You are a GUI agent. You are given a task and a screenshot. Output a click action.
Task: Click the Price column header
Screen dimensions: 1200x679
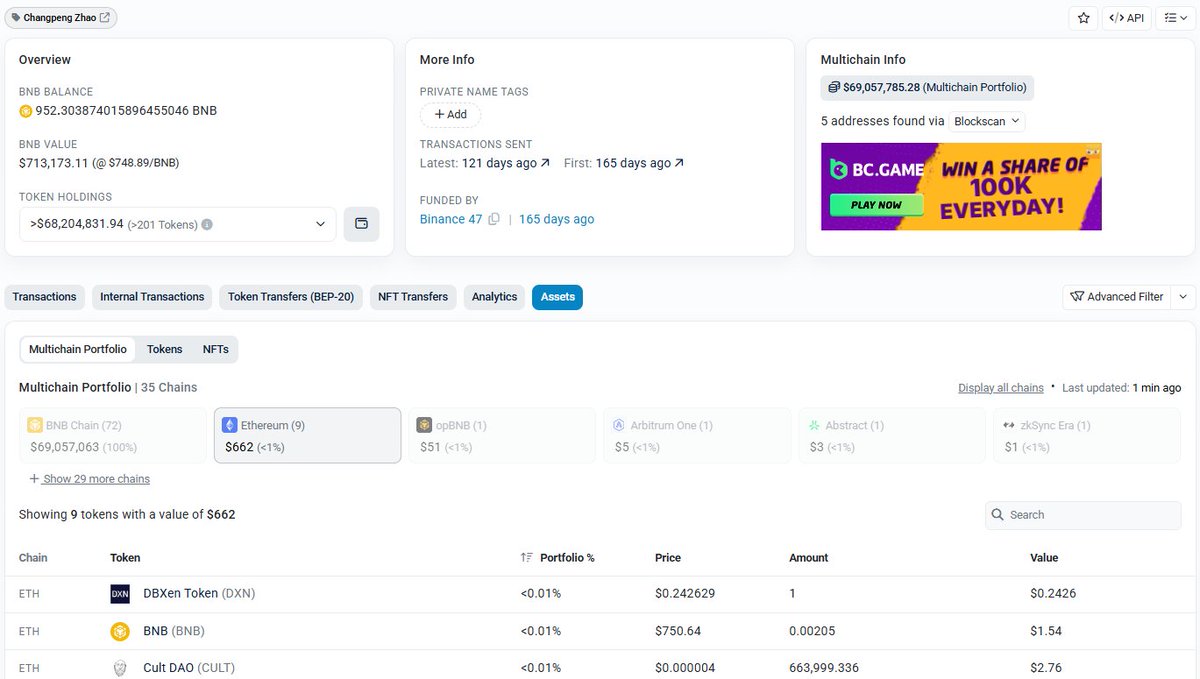pos(668,558)
